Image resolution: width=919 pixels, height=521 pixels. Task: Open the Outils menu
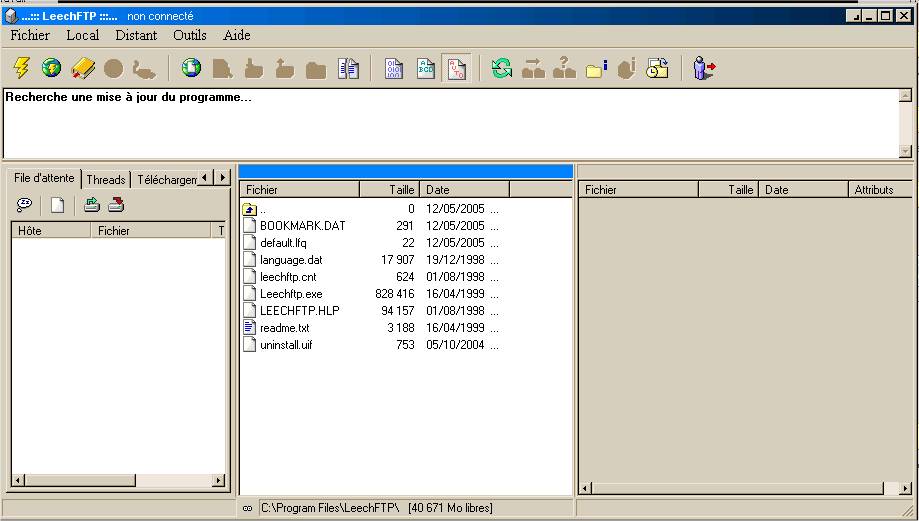pyautogui.click(x=190, y=35)
